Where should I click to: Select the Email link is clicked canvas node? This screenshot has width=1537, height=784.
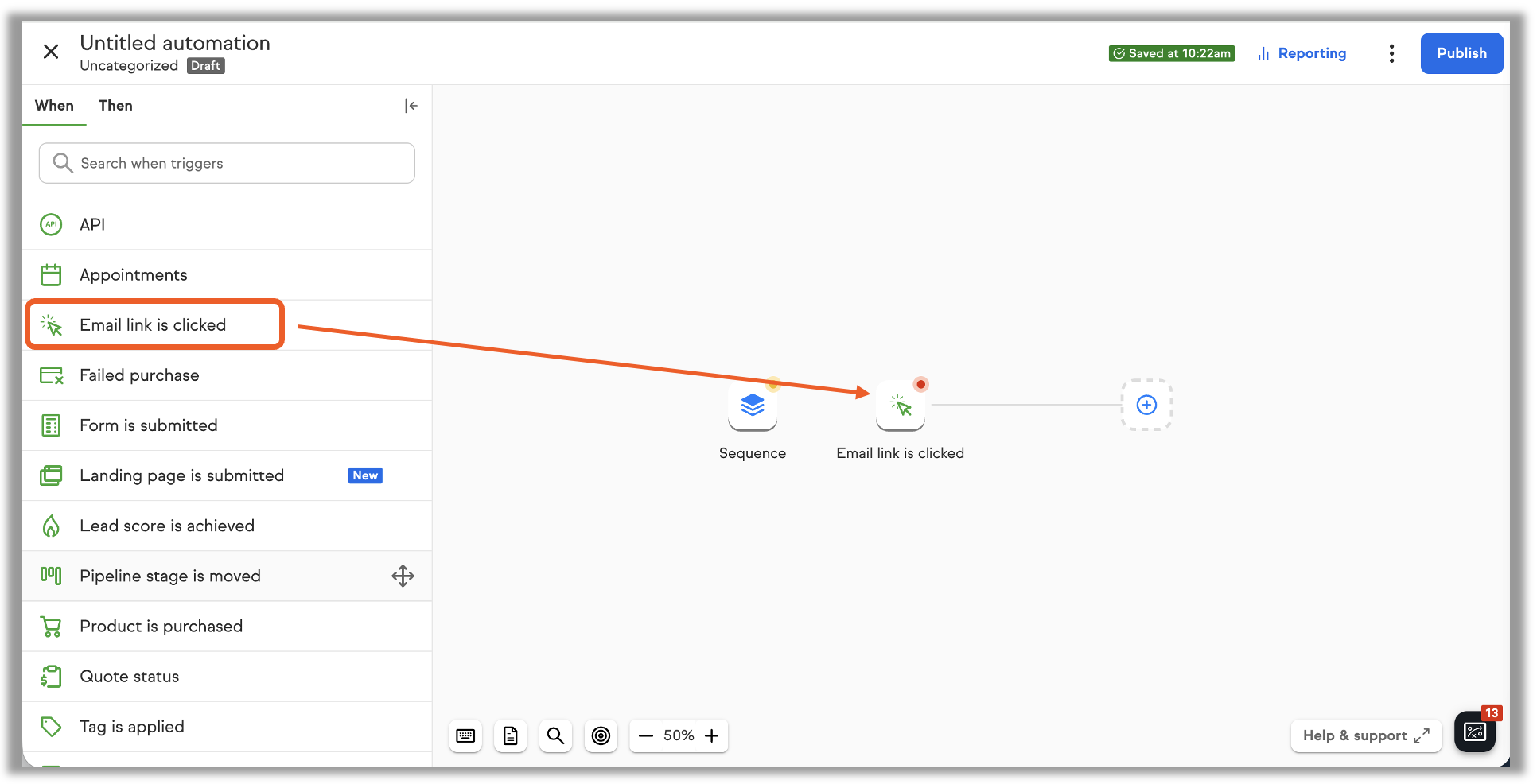click(901, 406)
